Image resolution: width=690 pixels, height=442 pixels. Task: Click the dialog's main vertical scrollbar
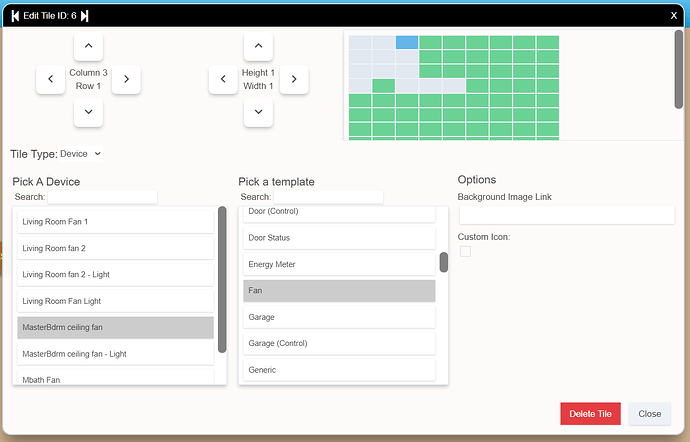[679, 69]
